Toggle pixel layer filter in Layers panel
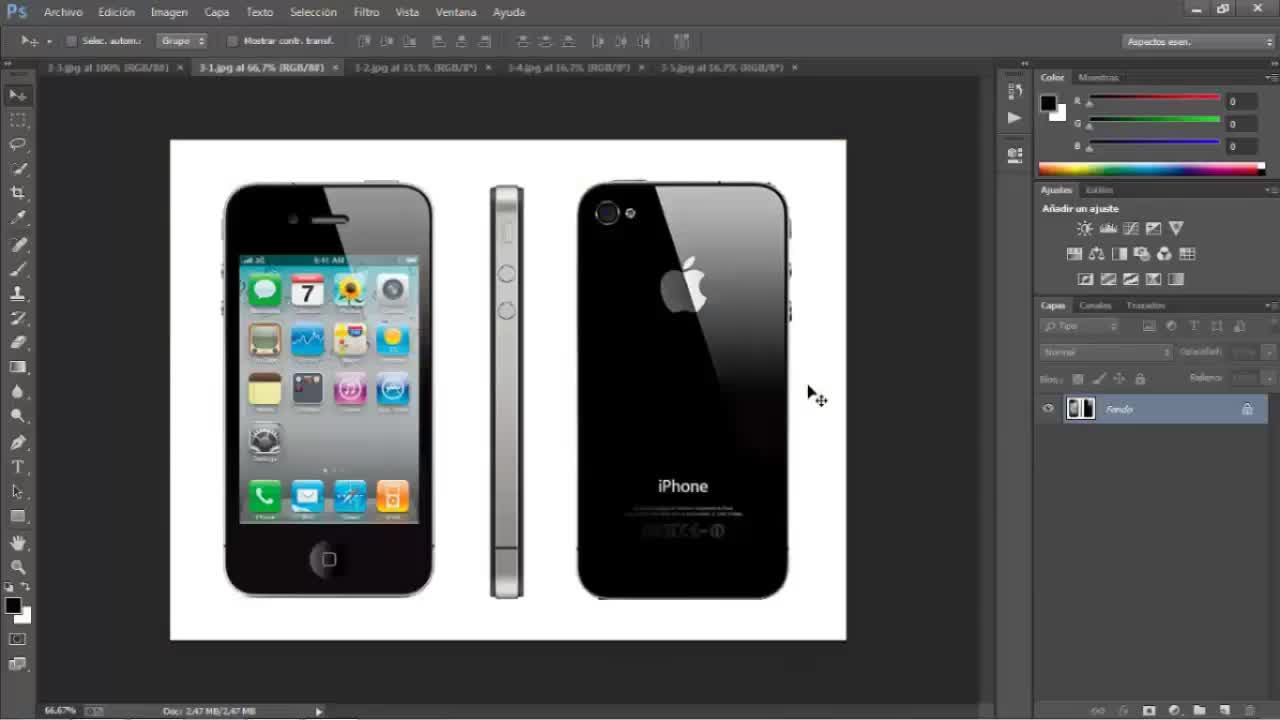The image size is (1280, 720). tap(1149, 326)
